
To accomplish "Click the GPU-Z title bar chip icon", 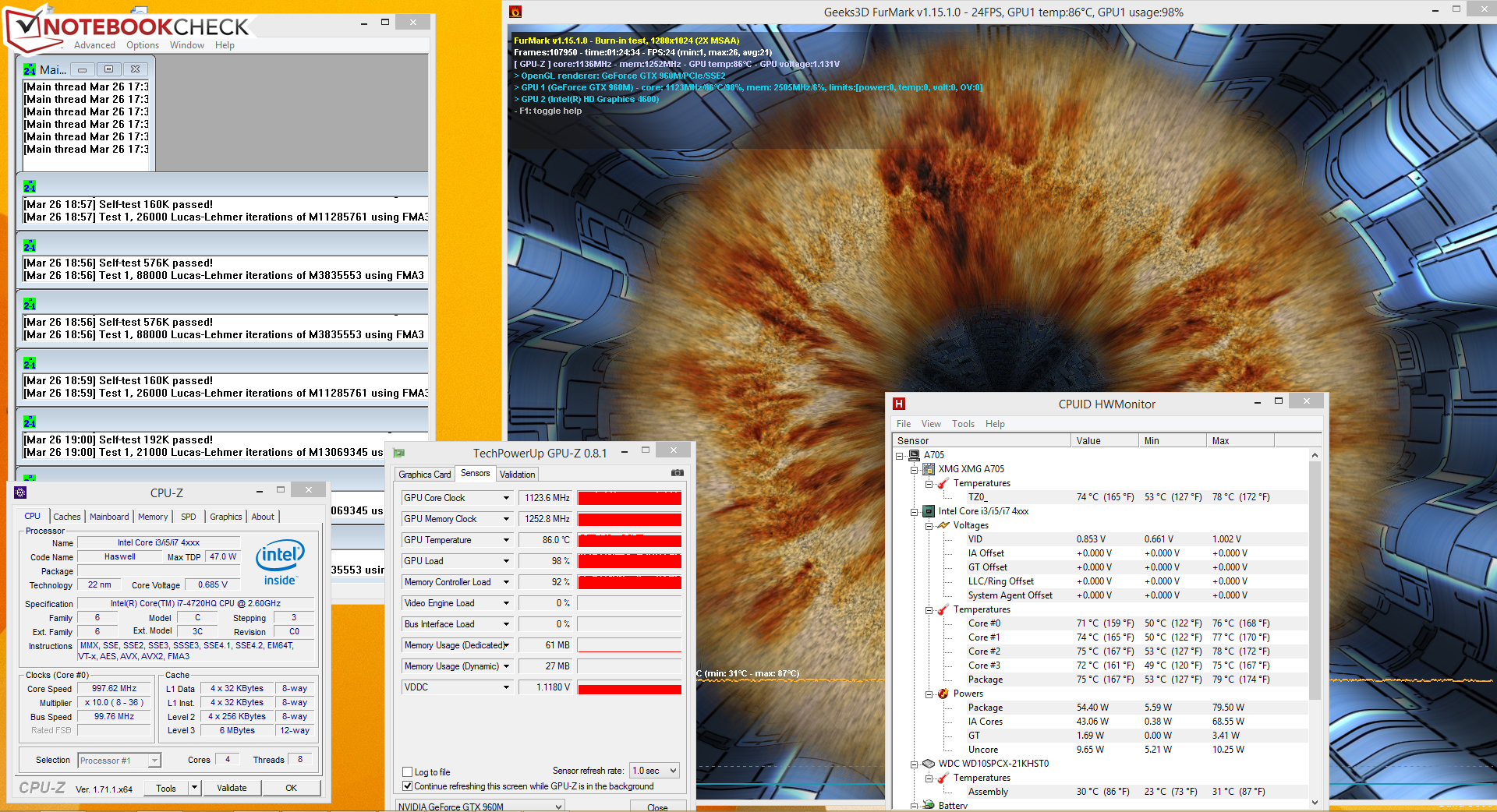I will tap(399, 453).
